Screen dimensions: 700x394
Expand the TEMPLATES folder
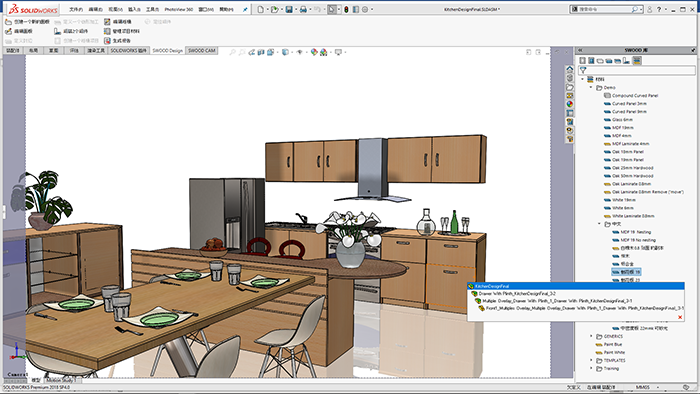[x=592, y=361]
